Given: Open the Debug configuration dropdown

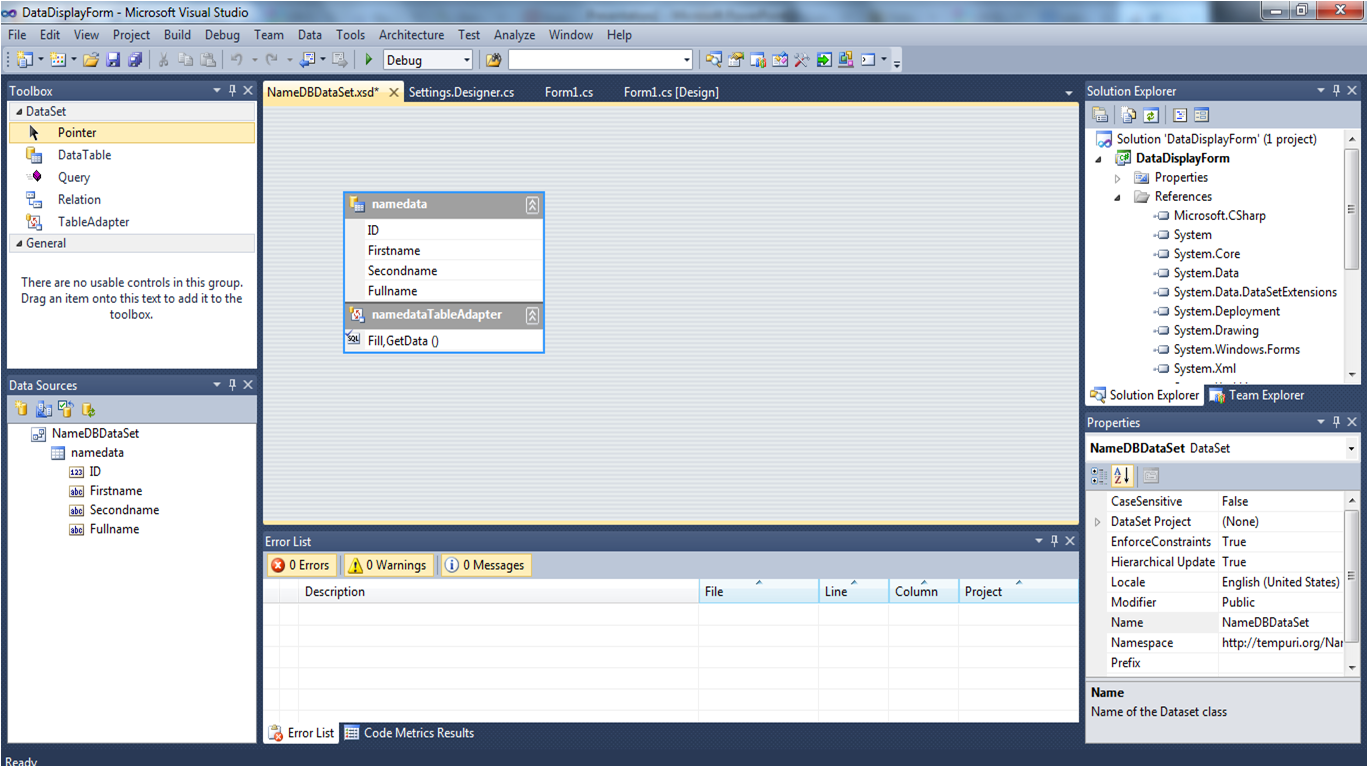Looking at the screenshot, I should [467, 60].
